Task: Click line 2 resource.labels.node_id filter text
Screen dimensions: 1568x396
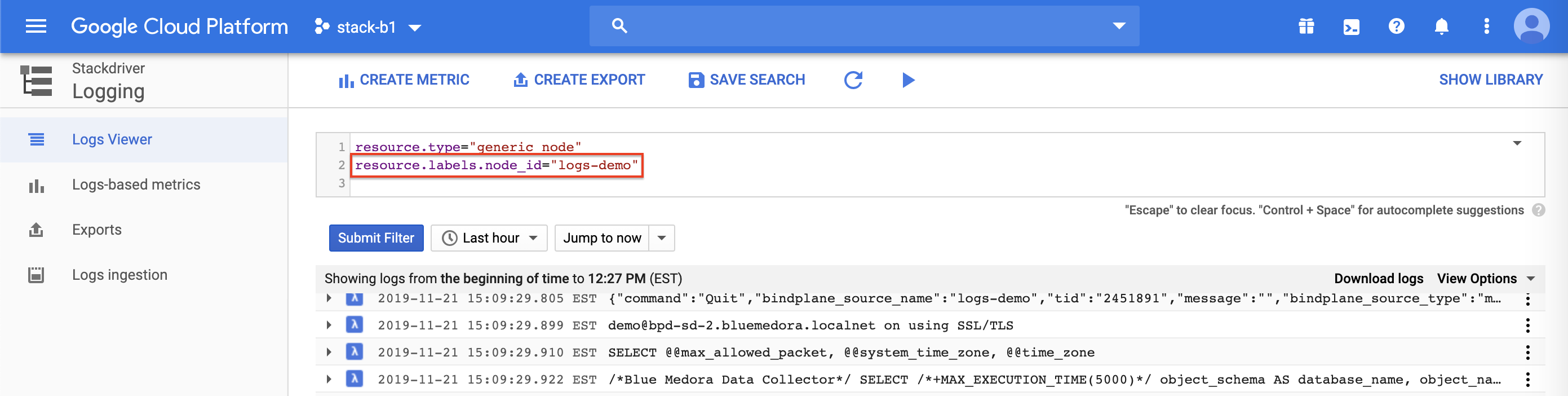Action: click(496, 165)
